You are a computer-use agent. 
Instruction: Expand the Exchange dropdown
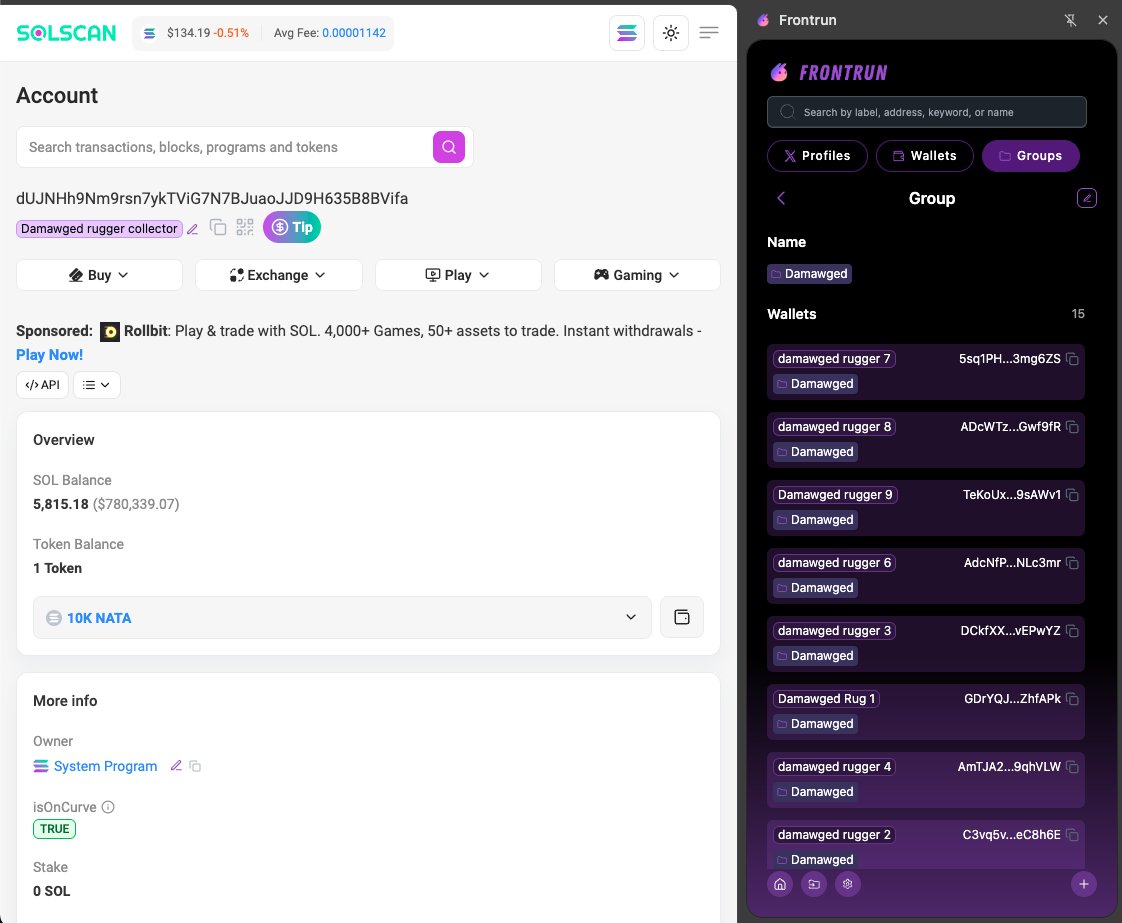coord(278,275)
